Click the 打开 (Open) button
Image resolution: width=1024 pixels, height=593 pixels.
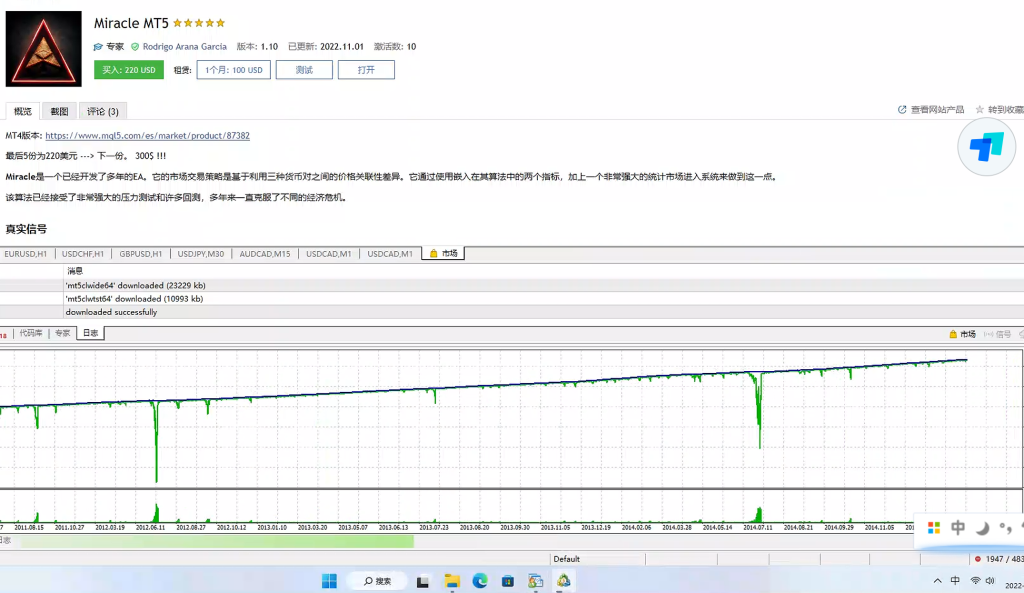(366, 70)
